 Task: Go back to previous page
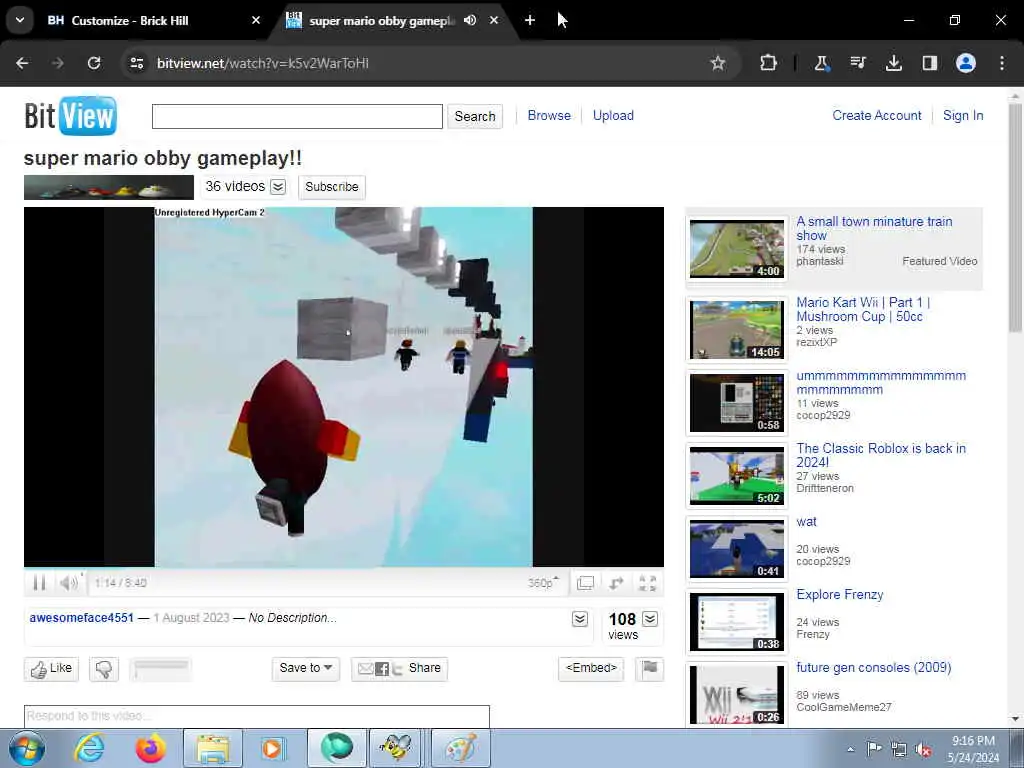tap(22, 63)
